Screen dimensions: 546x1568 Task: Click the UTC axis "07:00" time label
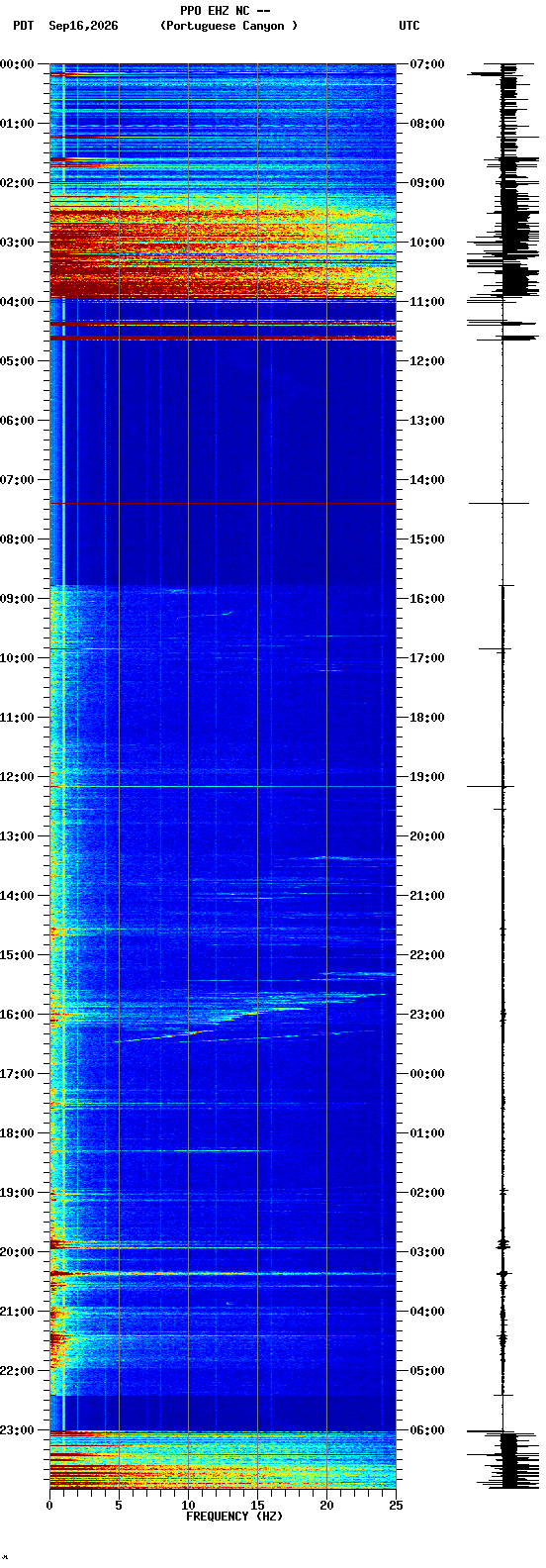tap(426, 64)
